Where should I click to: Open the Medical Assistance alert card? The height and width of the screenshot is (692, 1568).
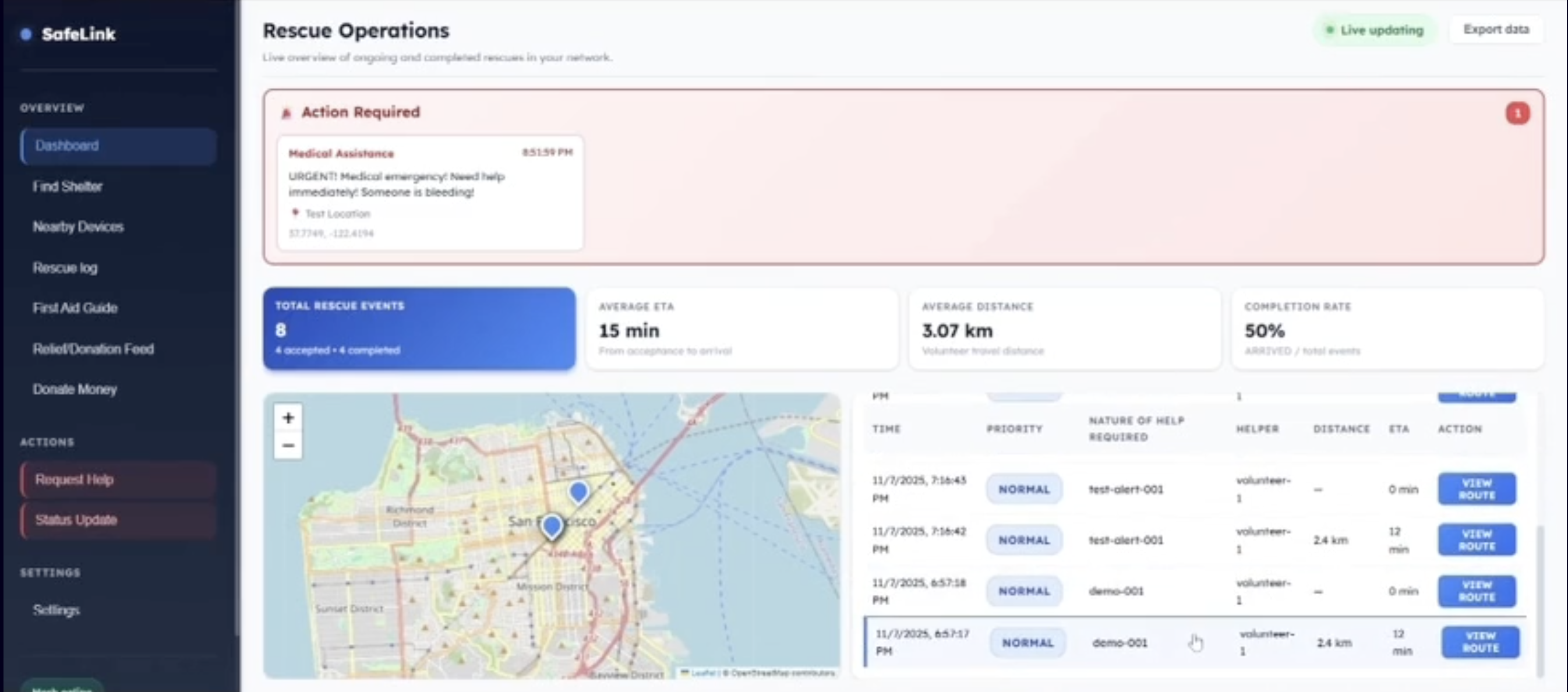tap(430, 192)
